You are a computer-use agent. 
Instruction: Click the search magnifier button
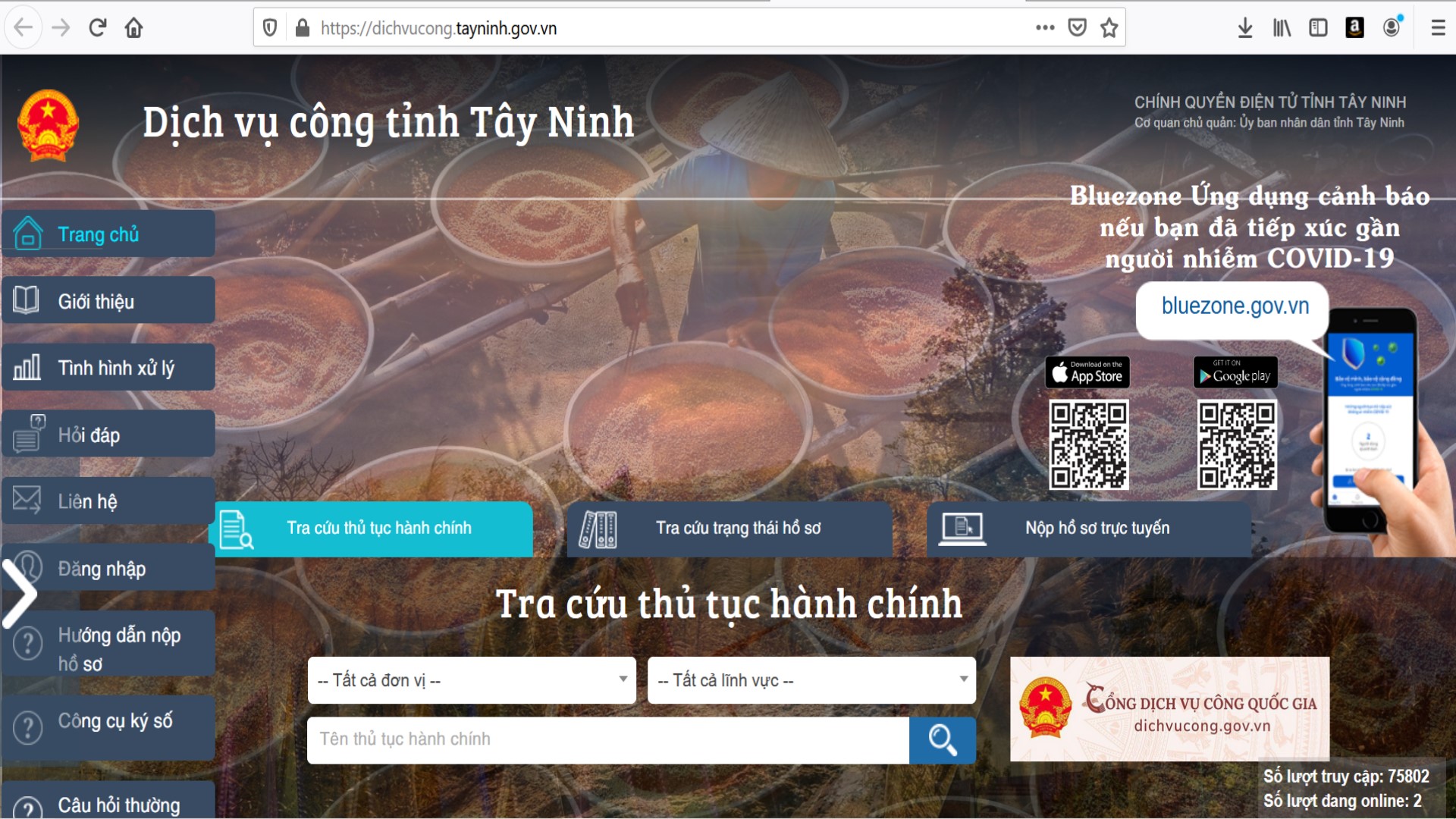(x=942, y=740)
